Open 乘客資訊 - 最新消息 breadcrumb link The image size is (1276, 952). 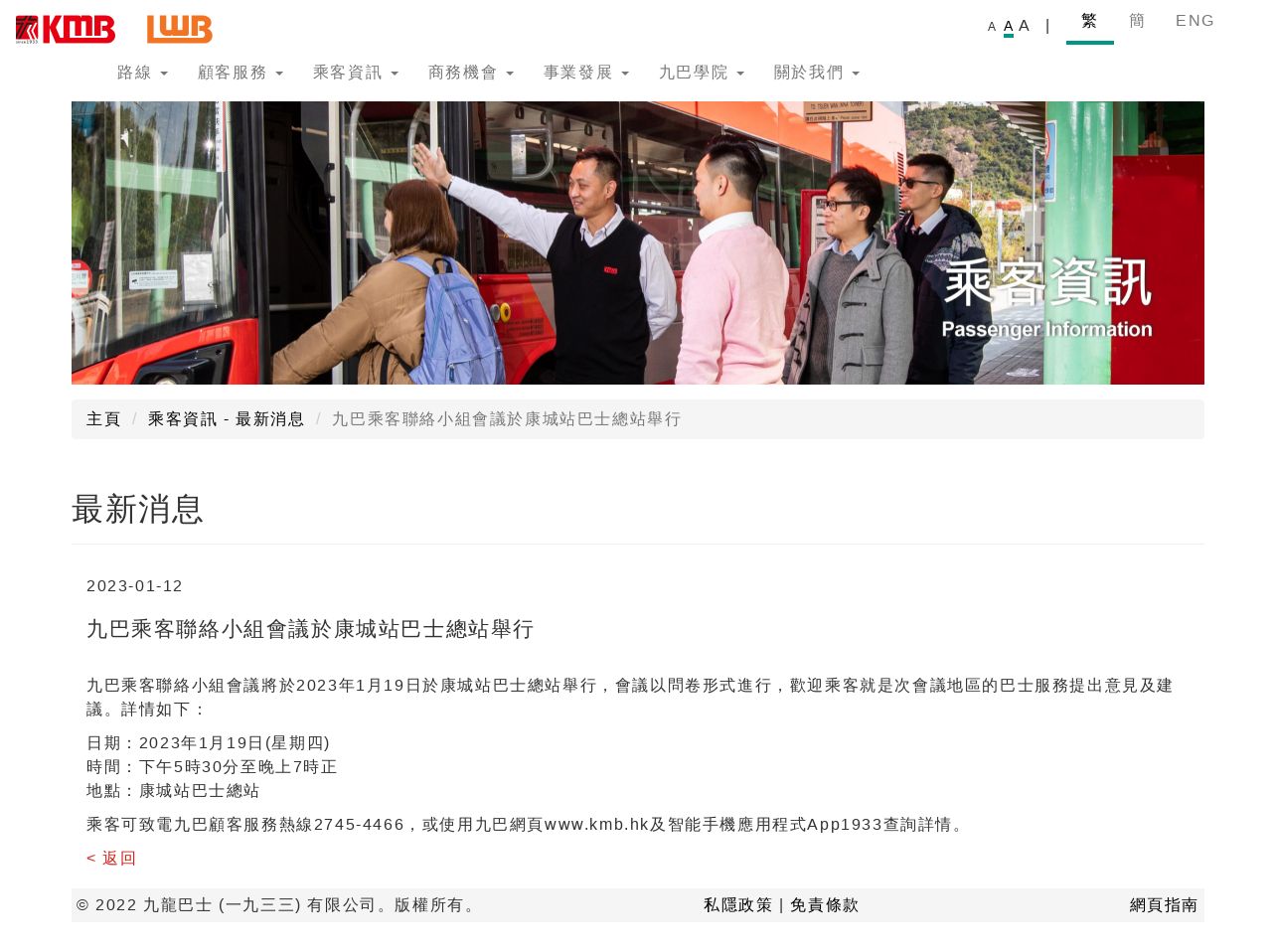227,419
